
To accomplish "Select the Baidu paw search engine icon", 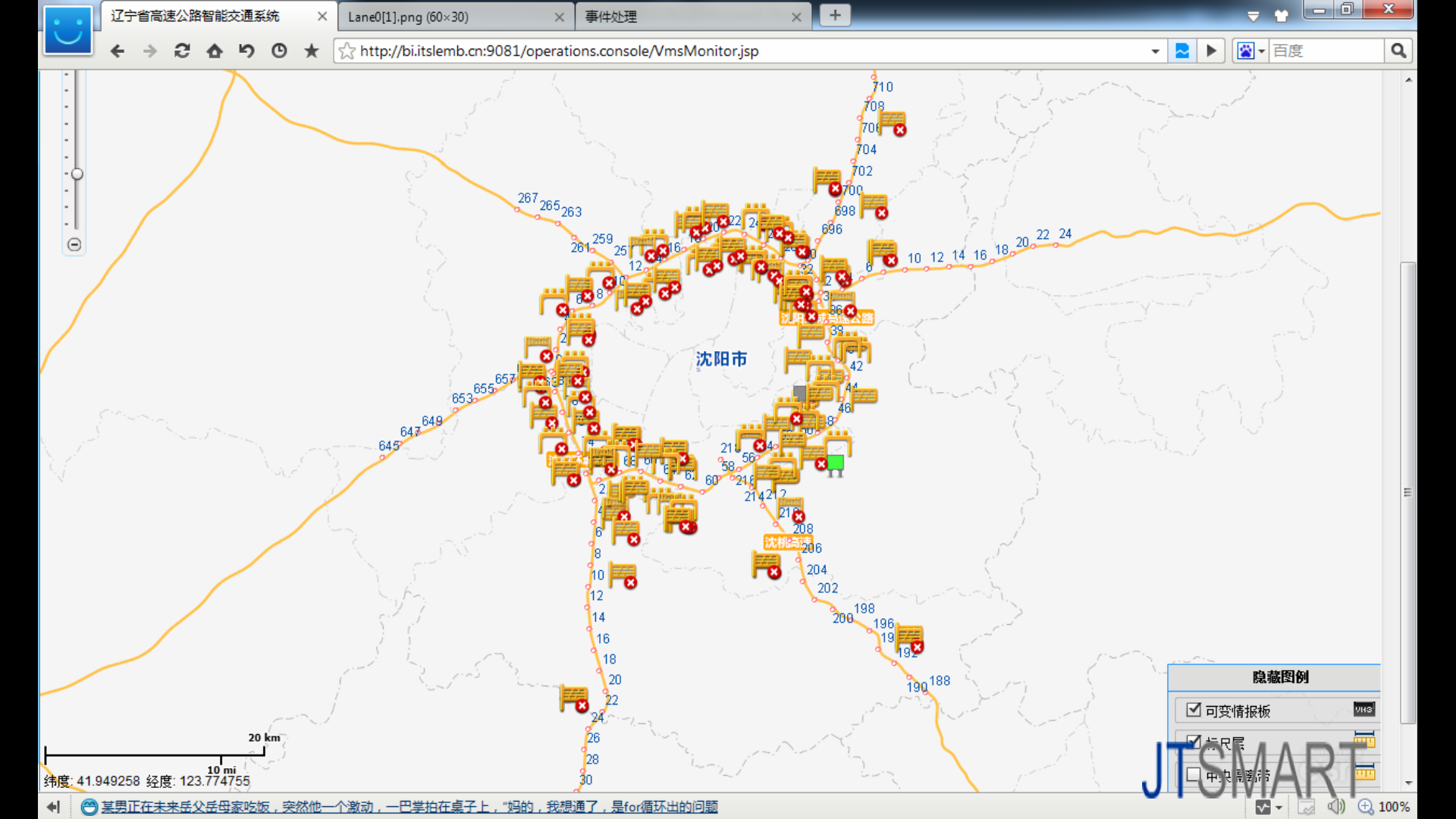I will click(x=1245, y=51).
